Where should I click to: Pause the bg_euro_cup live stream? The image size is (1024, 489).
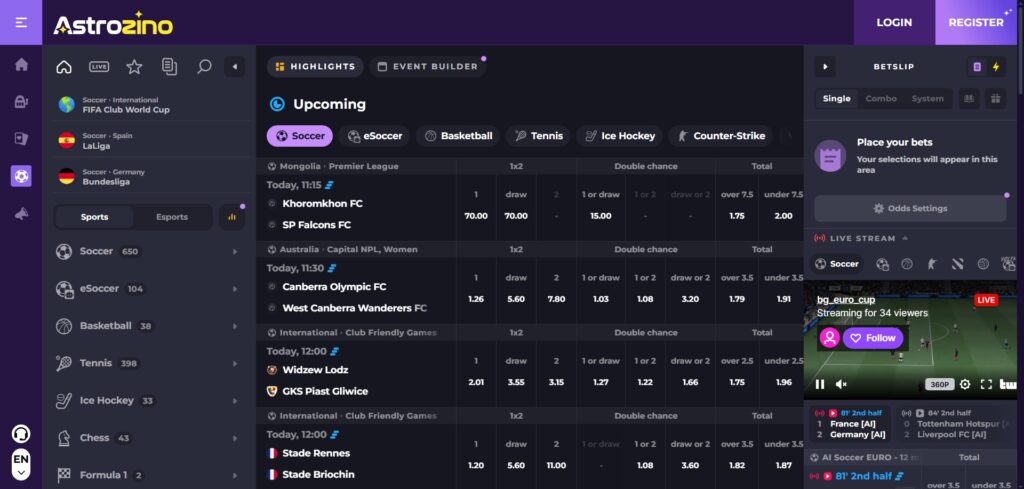(x=820, y=384)
